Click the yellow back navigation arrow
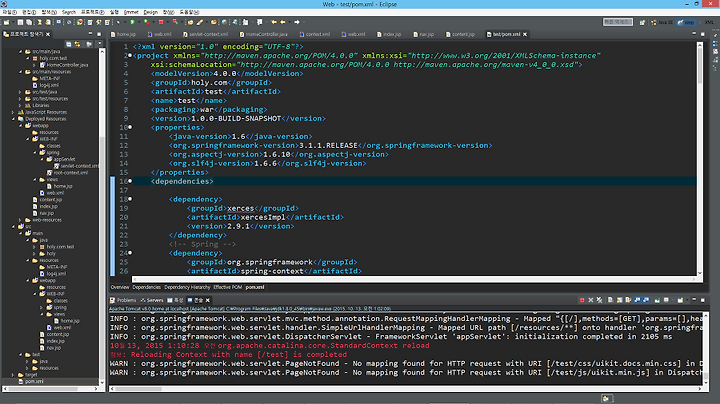 tap(283, 22)
